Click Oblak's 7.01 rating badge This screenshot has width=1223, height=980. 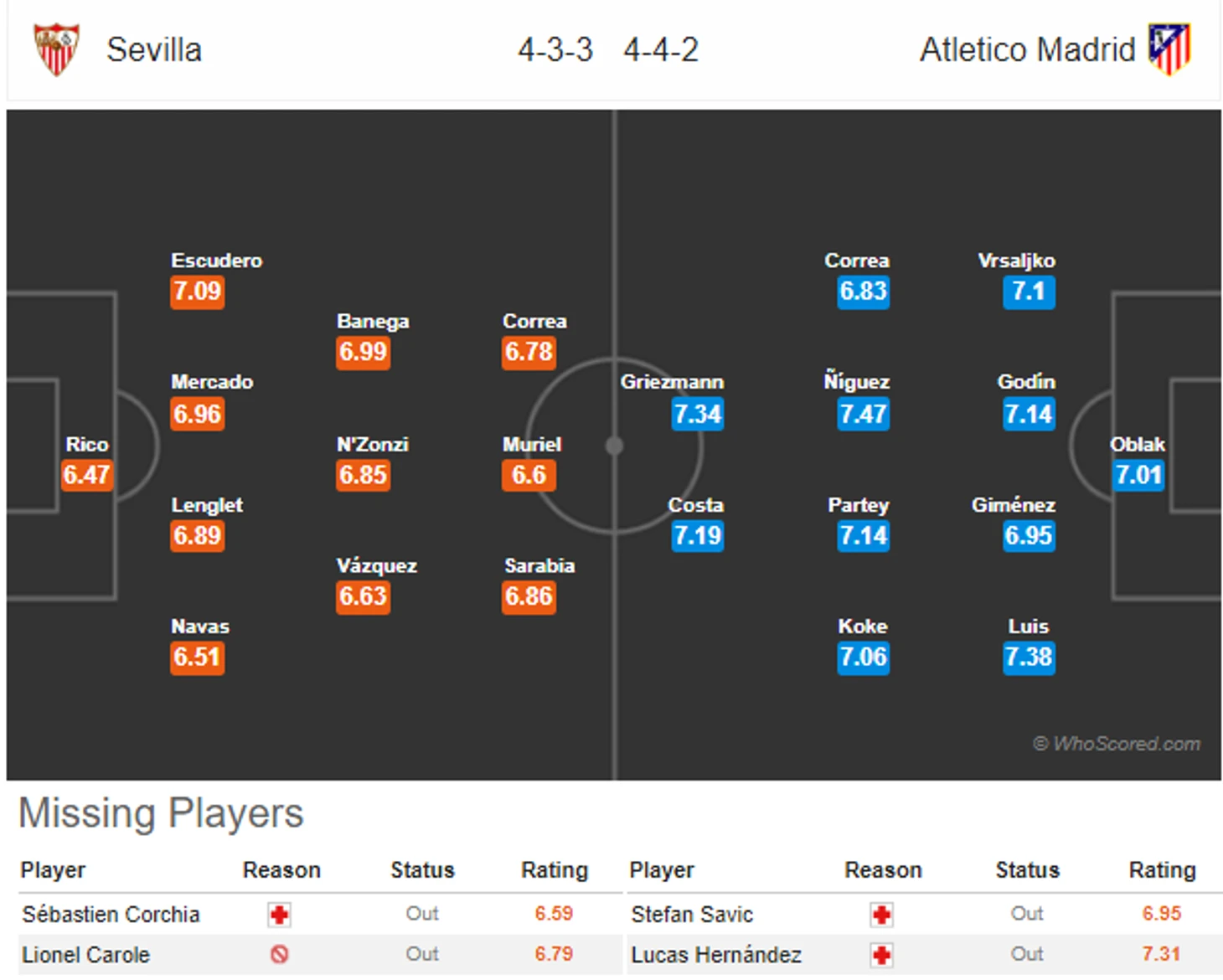1138,475
